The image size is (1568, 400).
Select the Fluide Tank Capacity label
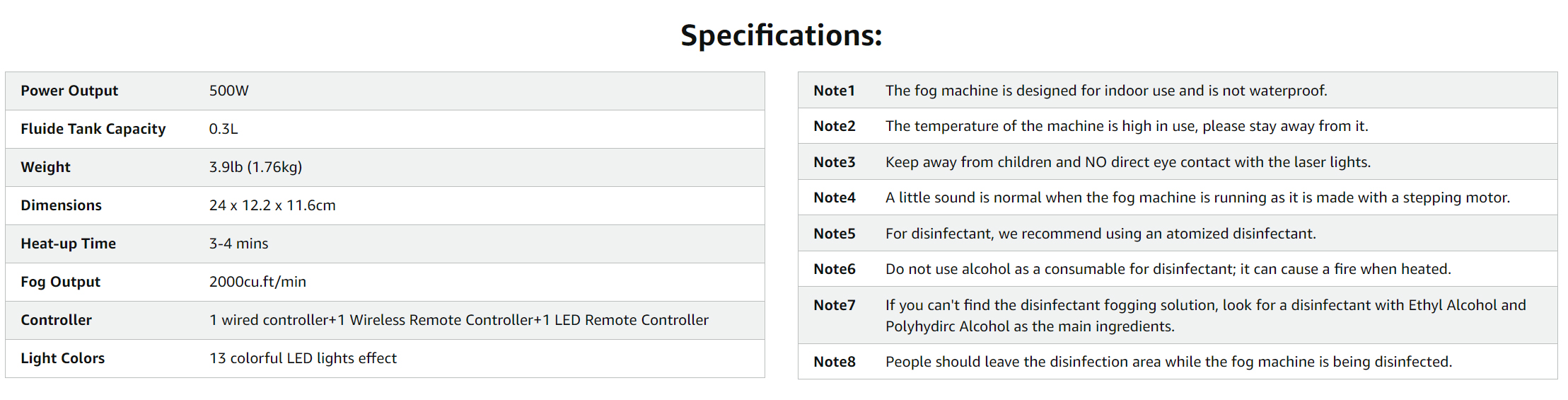point(93,129)
